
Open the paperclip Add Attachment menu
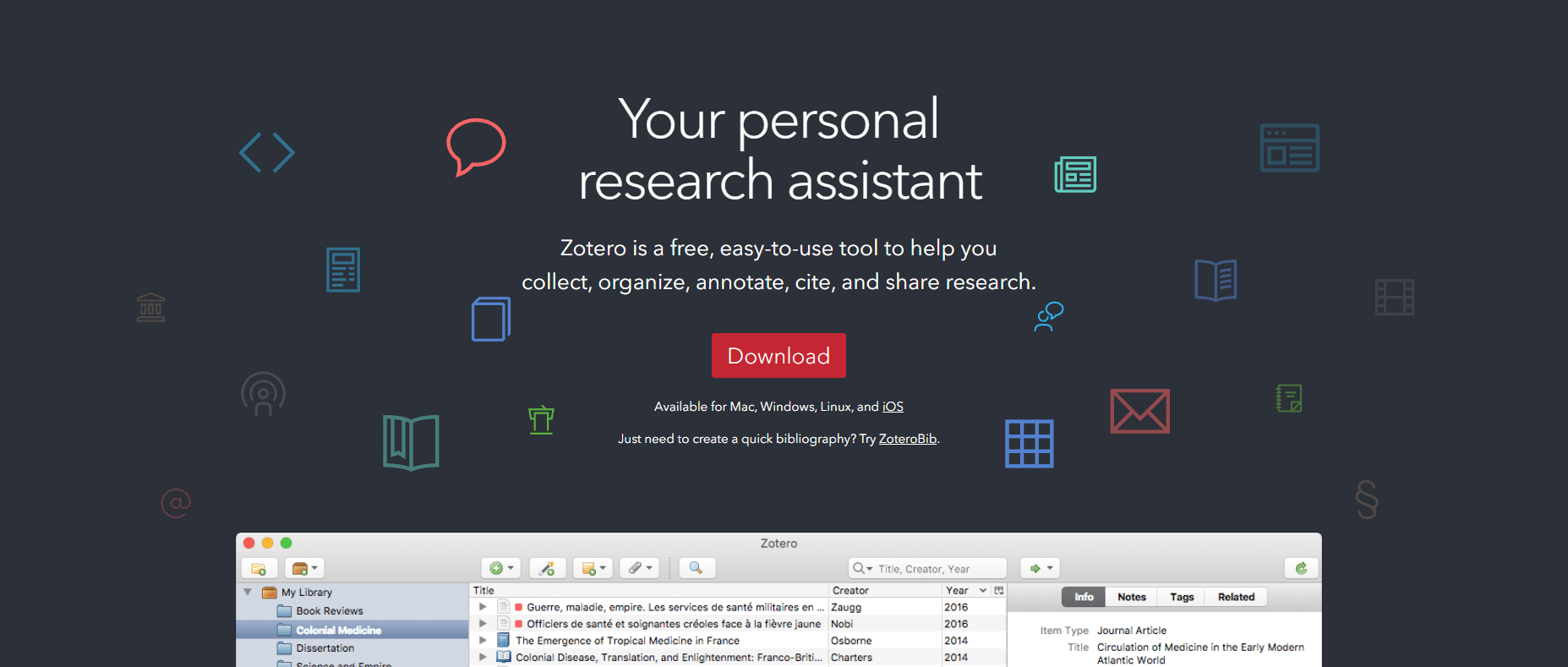(x=640, y=569)
